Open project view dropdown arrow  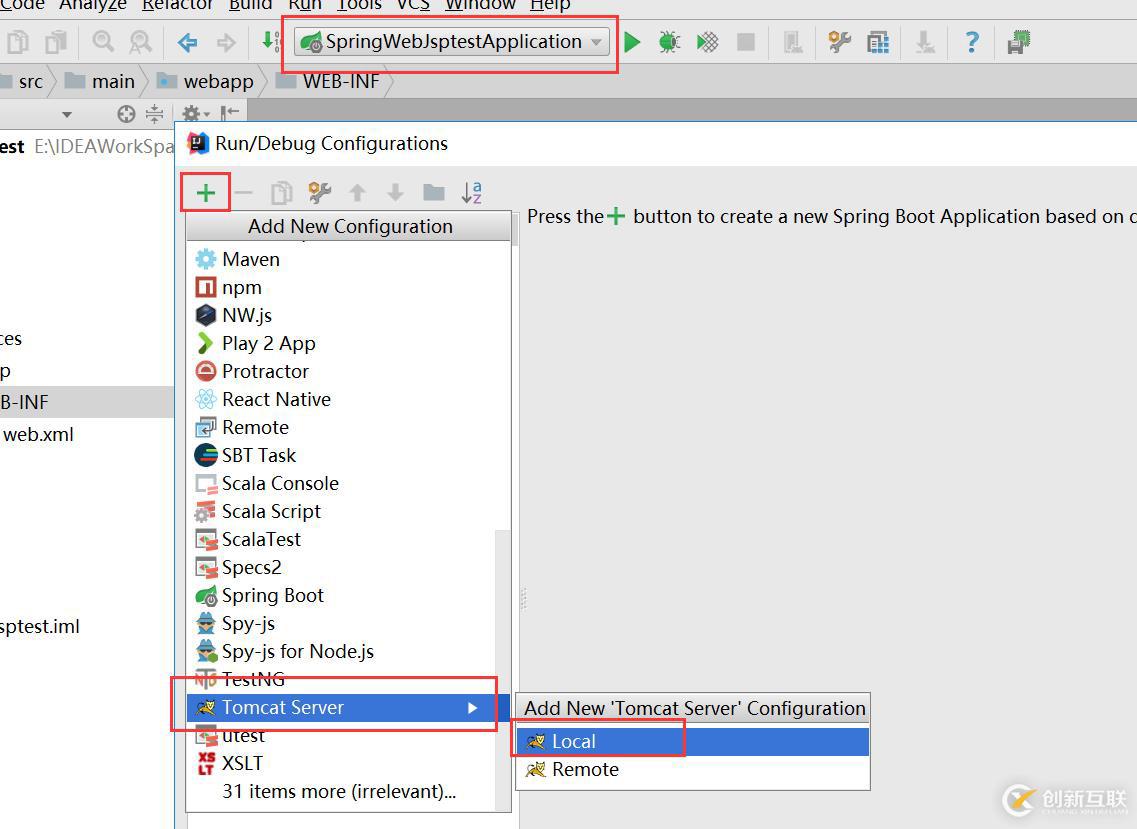(x=67, y=115)
